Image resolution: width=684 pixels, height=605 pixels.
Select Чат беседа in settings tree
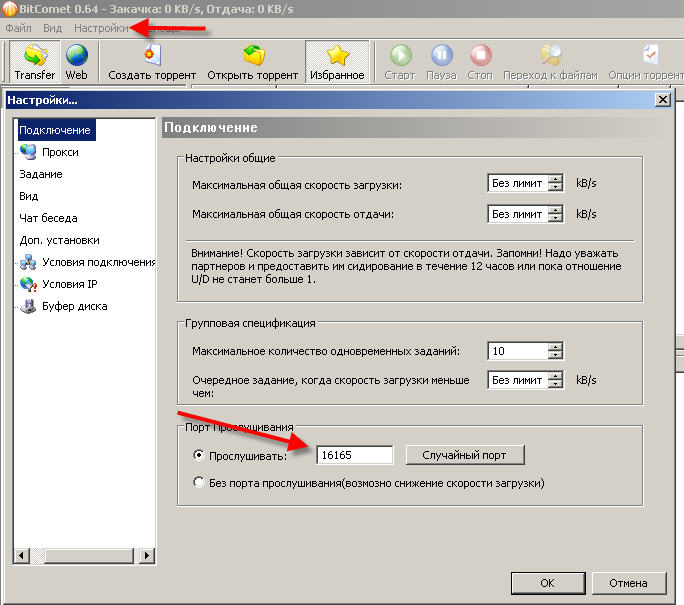[48, 218]
